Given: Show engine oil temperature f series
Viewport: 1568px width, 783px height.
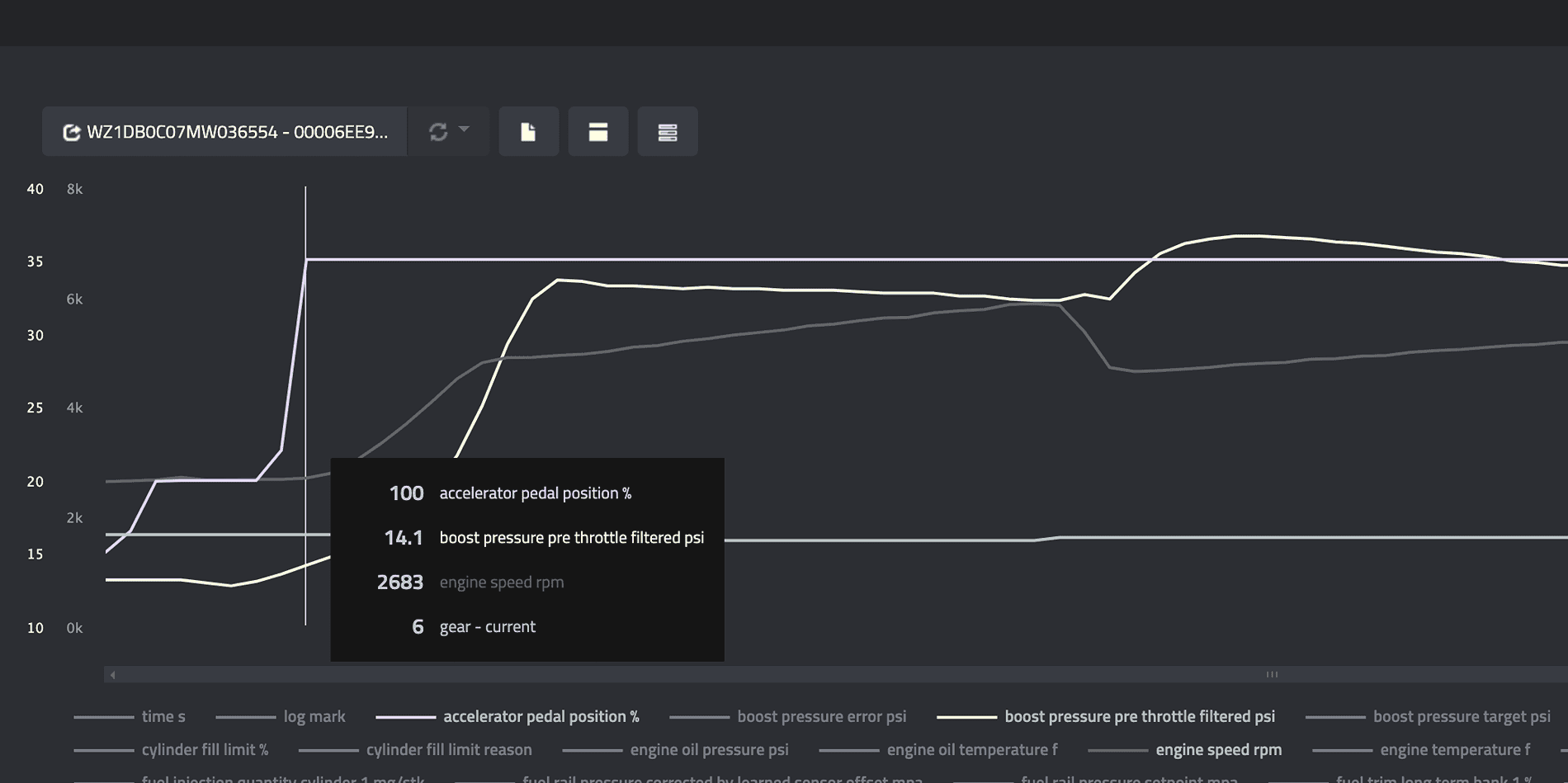Looking at the screenshot, I should (938, 749).
